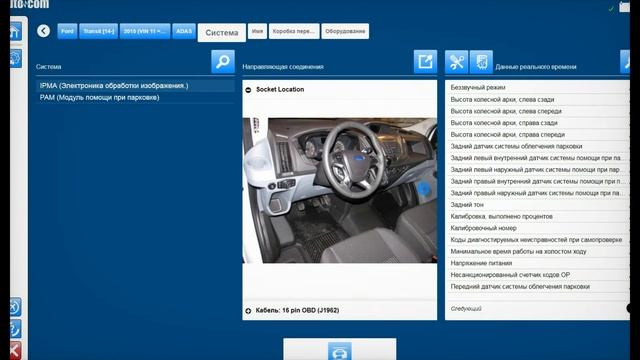Select Беззвучный режим parameter

pos(537,87)
